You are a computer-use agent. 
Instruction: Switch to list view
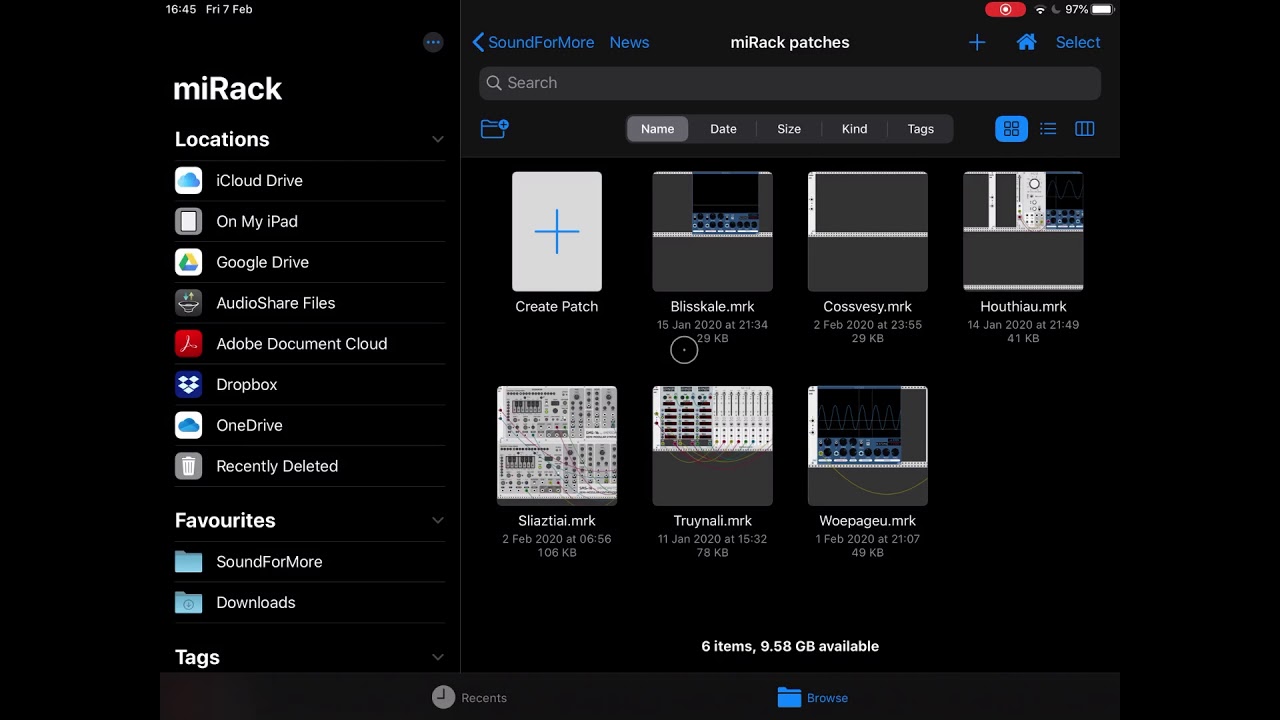[x=1048, y=129]
